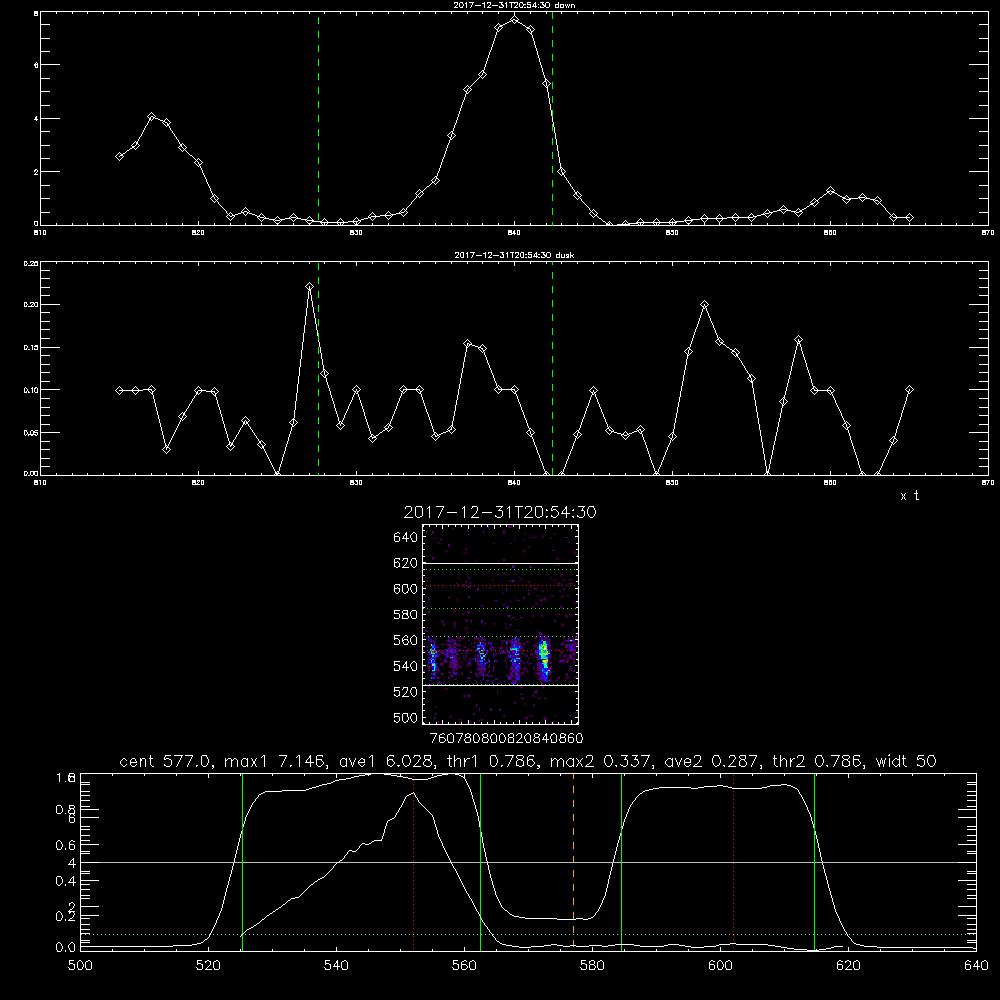1000x1000 pixels.
Task: Select 'max2 0.337' in the stats line
Action: pyautogui.click(x=600, y=761)
